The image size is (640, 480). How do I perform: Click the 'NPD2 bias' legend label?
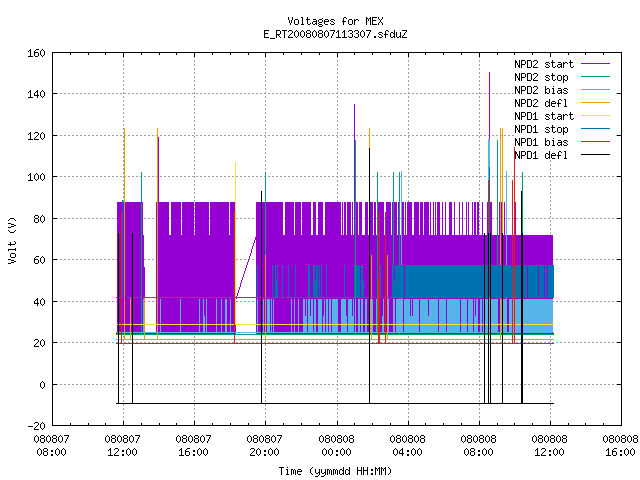[541, 90]
